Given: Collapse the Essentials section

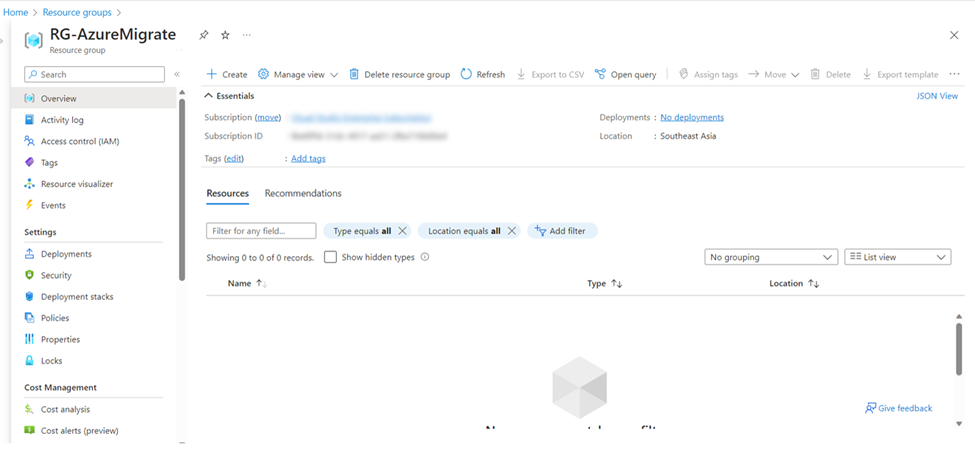Looking at the screenshot, I should [x=229, y=96].
